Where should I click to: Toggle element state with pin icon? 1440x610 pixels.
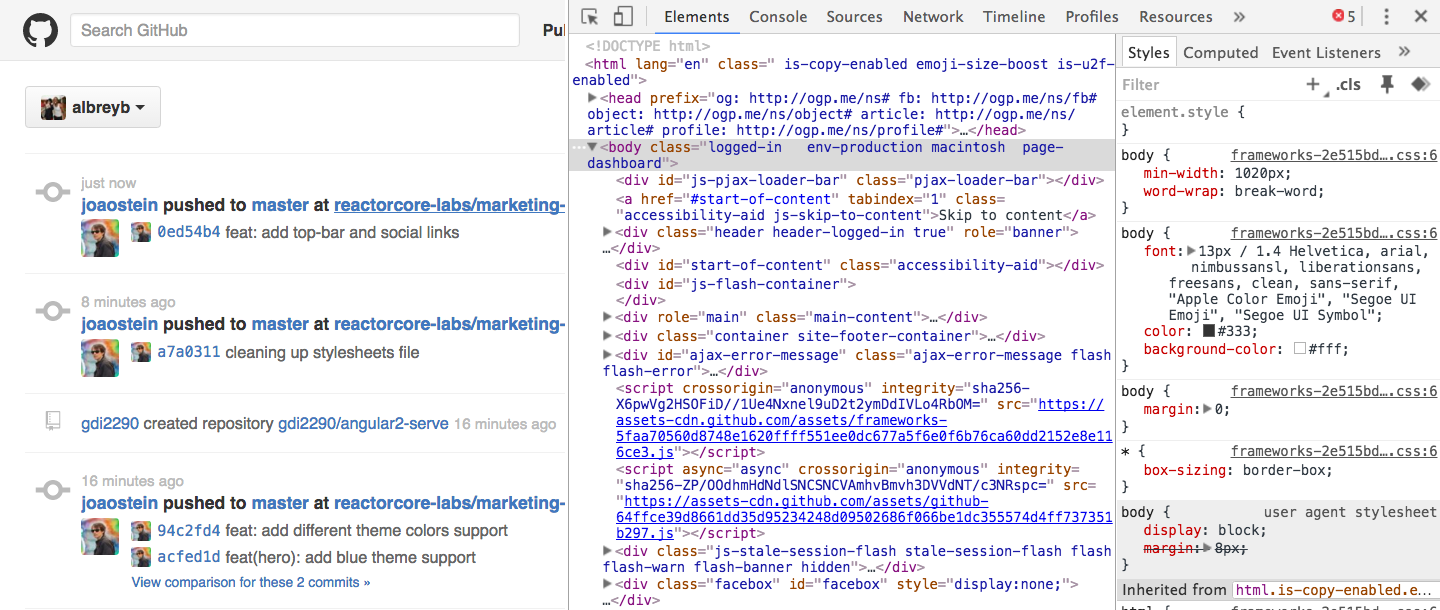click(1387, 85)
